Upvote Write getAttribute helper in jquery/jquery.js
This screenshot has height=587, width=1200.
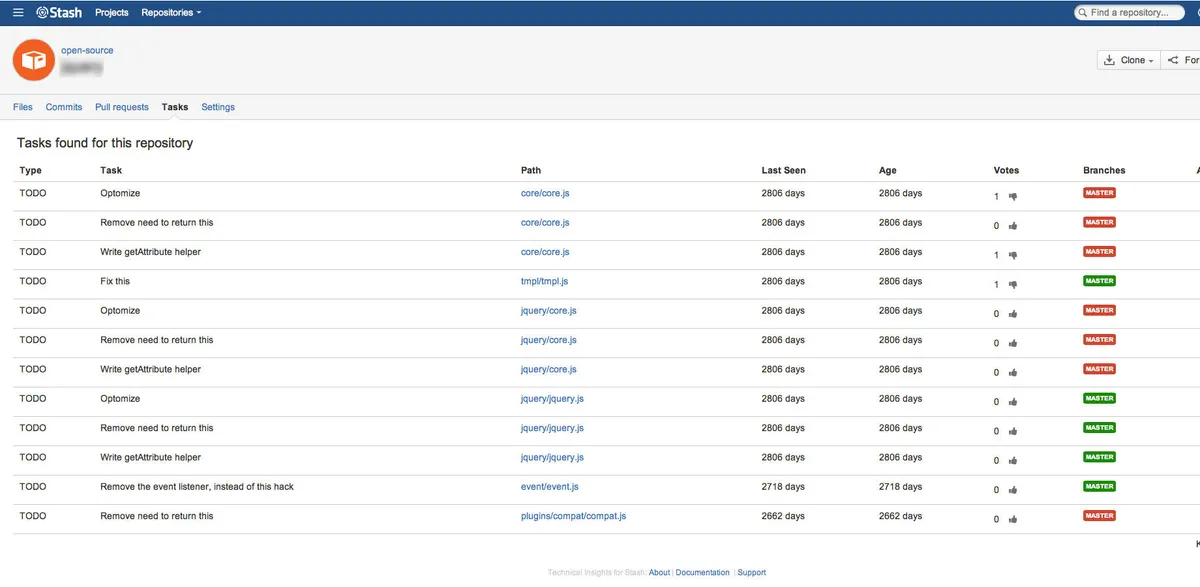click(1013, 461)
